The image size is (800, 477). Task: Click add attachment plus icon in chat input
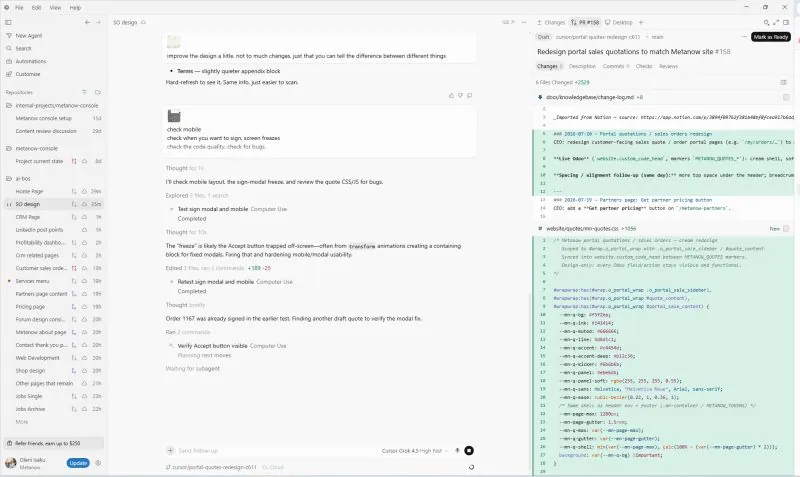coord(170,450)
